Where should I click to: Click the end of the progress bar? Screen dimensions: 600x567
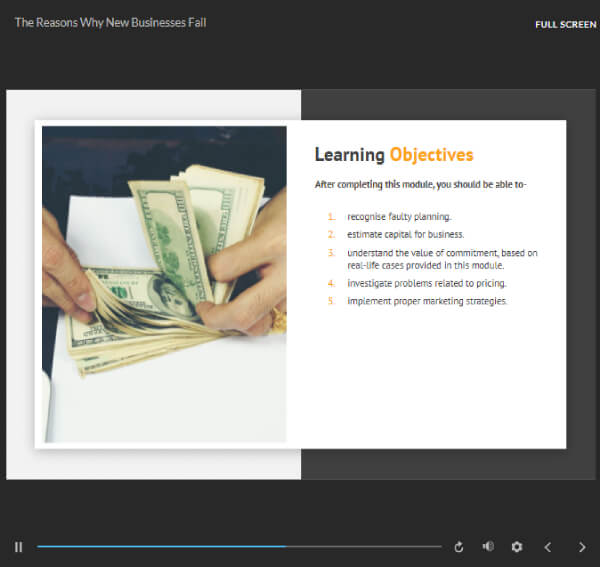click(x=440, y=547)
